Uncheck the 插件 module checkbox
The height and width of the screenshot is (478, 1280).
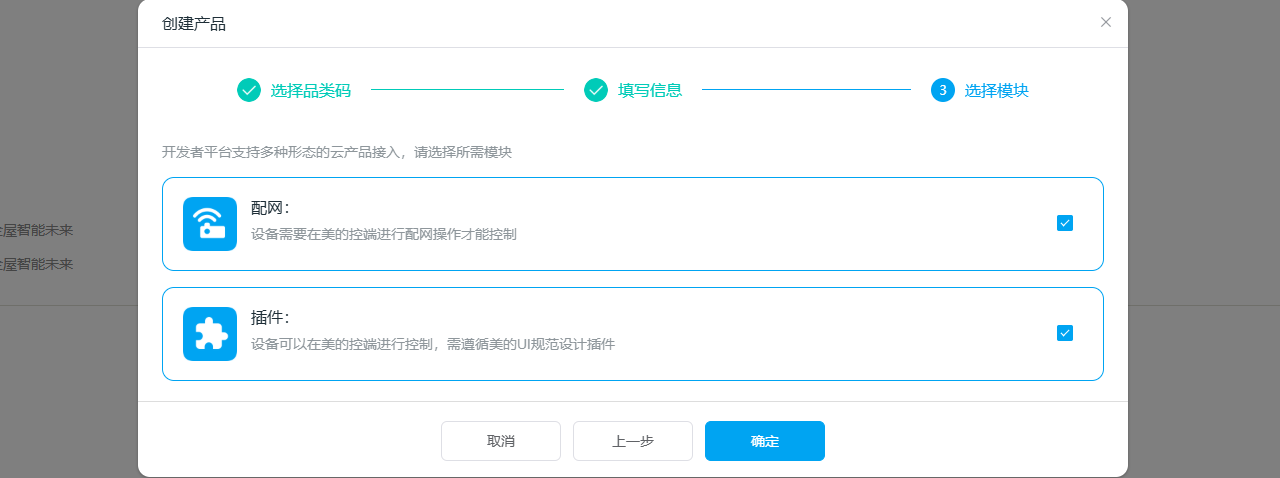coord(1065,333)
